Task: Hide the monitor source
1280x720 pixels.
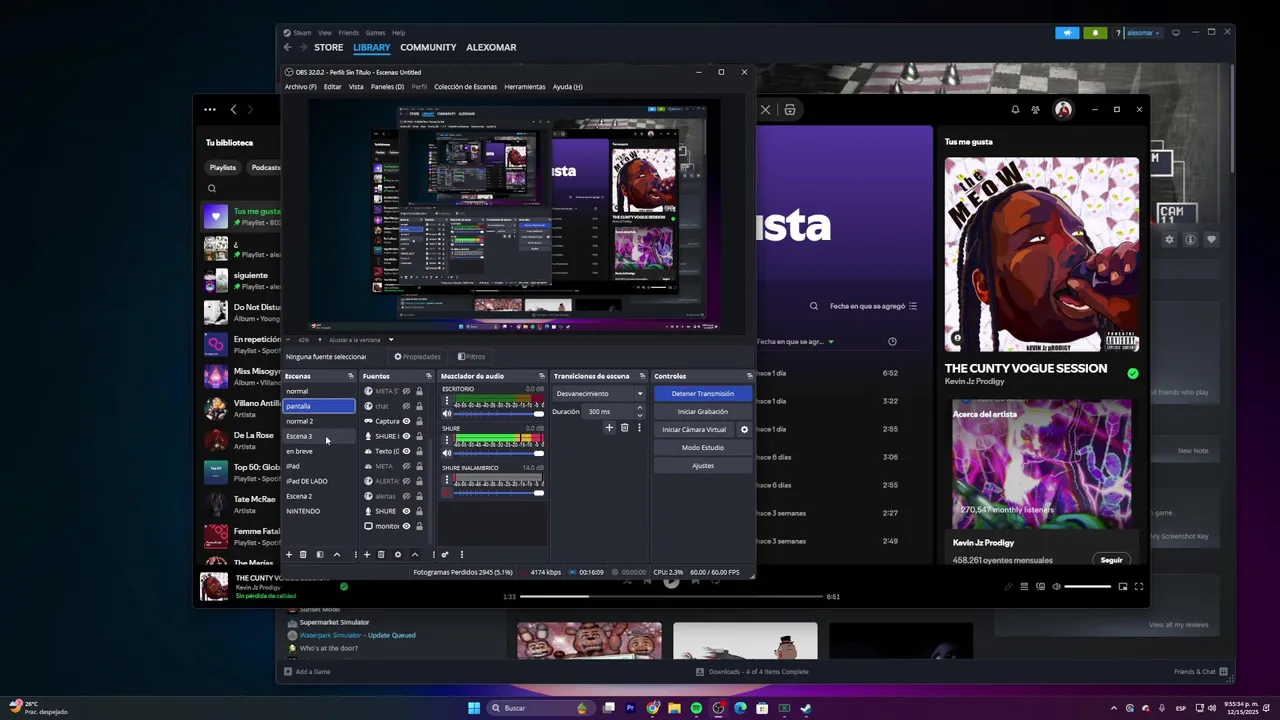Action: point(406,526)
